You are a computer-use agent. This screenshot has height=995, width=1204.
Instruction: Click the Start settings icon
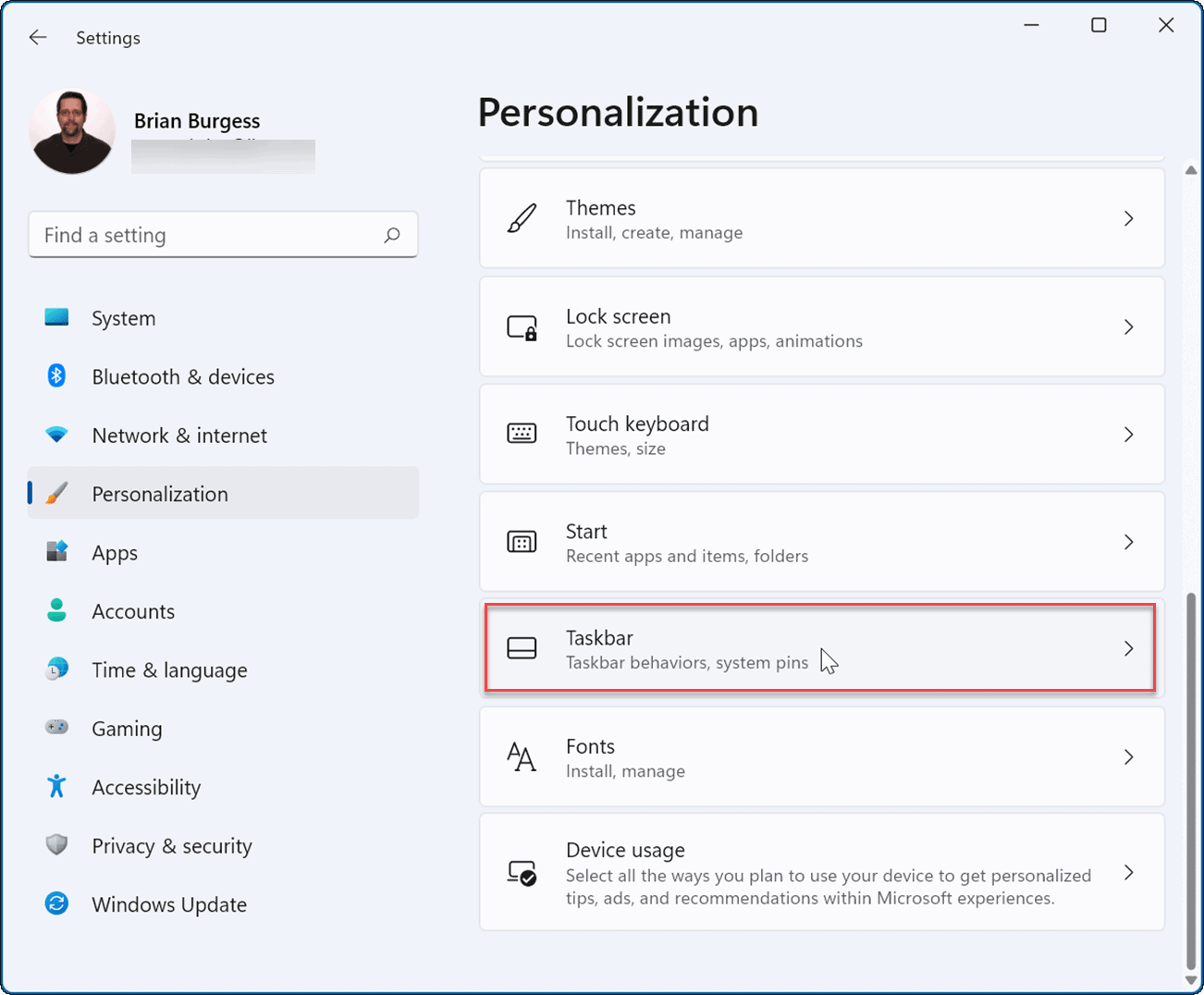coord(522,542)
